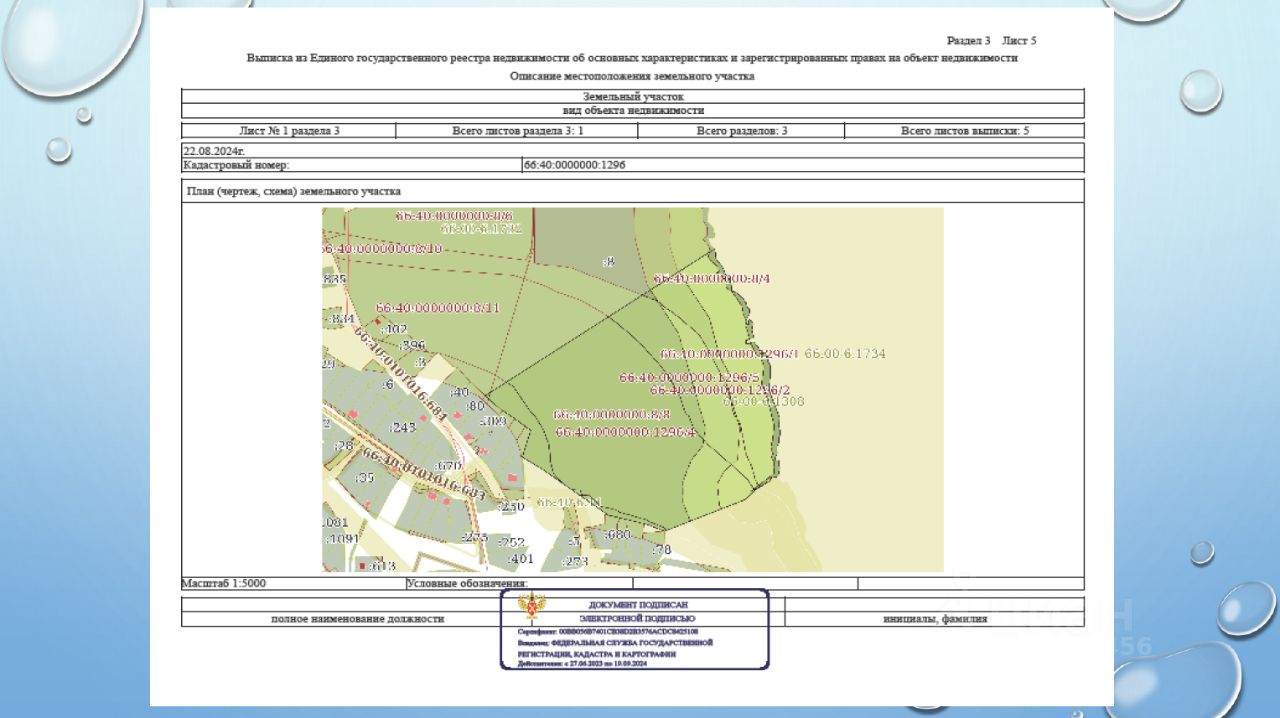Click the double-headed eagle emblem in signature stamp

coord(525,607)
